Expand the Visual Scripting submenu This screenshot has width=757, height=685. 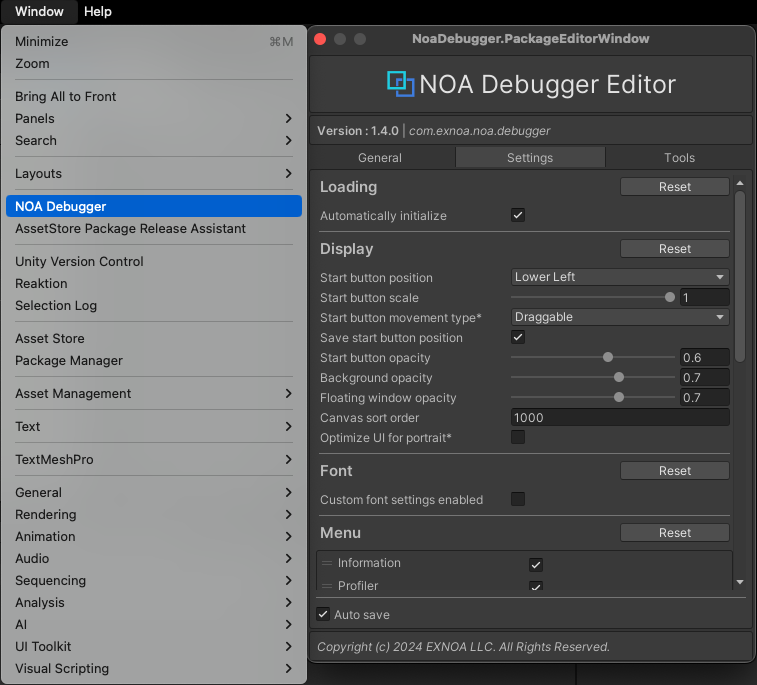[x=154, y=669]
